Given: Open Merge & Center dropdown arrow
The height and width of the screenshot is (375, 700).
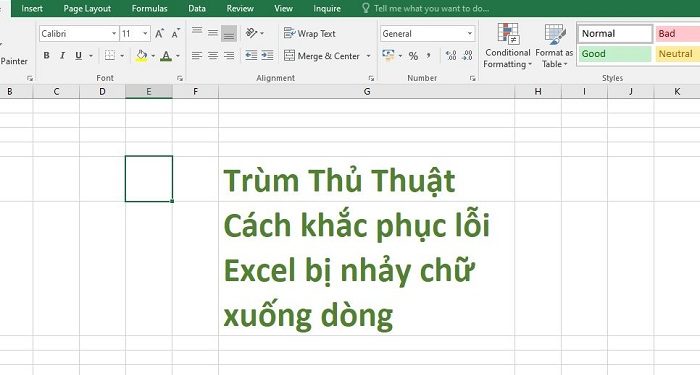Looking at the screenshot, I should [x=369, y=56].
